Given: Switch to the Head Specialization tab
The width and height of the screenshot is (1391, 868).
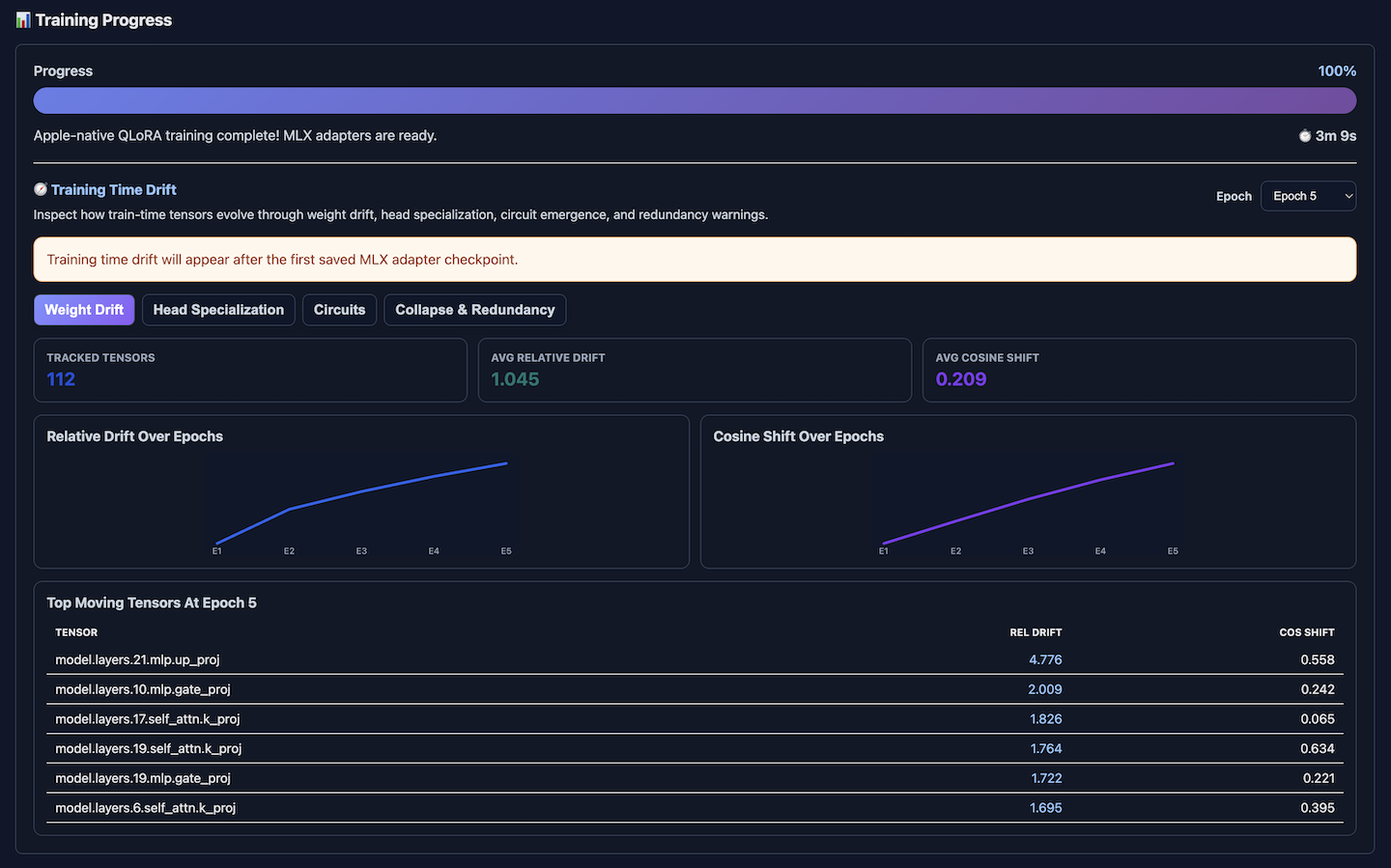Looking at the screenshot, I should (x=218, y=310).
